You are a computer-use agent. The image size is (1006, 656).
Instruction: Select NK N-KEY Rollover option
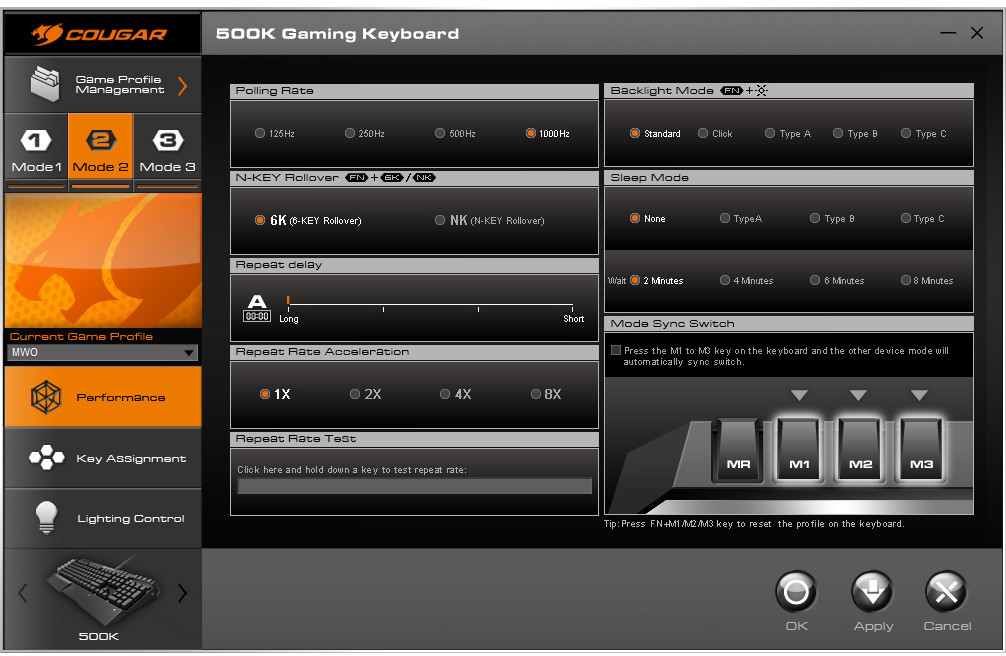point(441,220)
